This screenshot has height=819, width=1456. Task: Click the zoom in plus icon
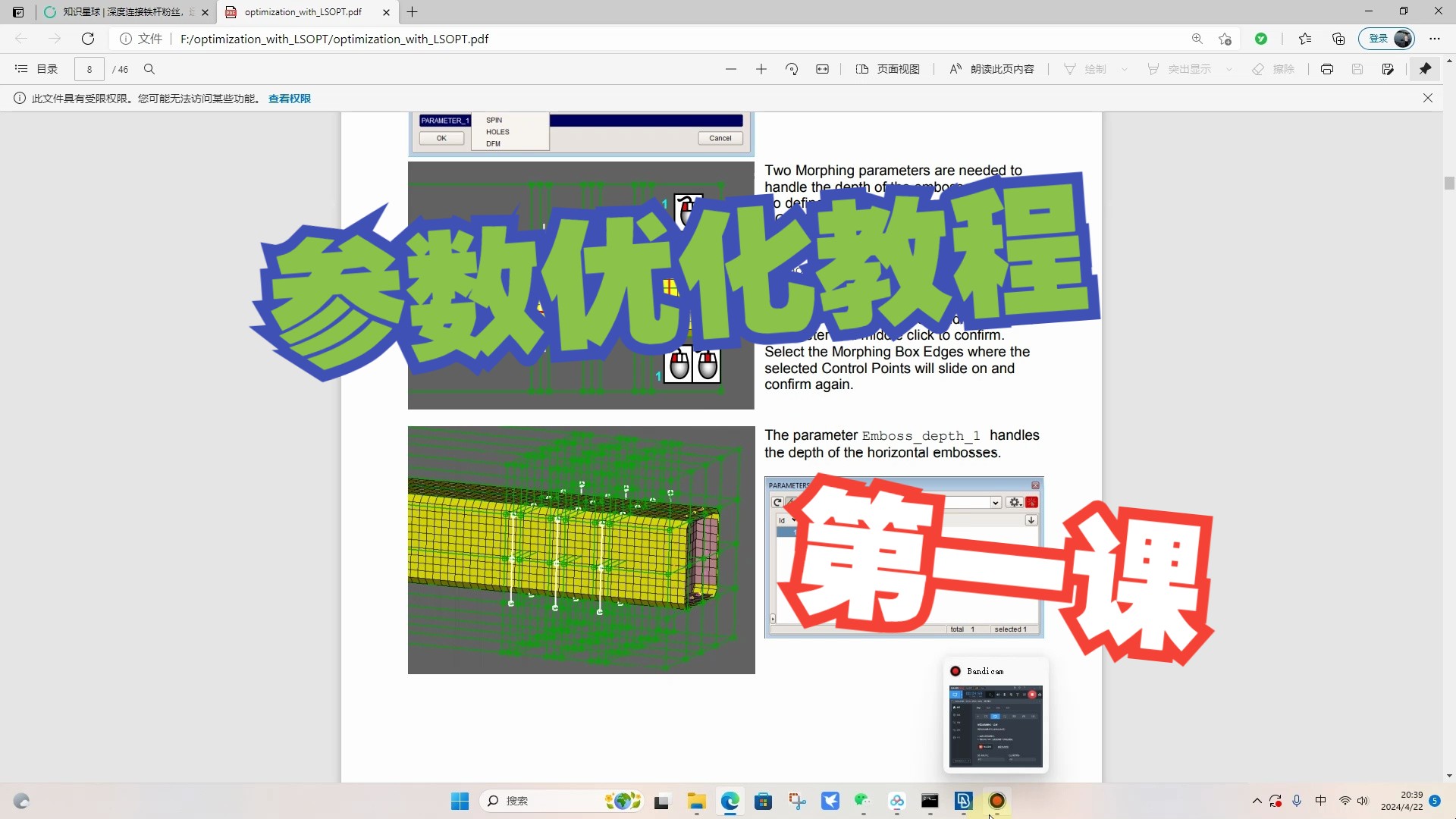(x=761, y=69)
